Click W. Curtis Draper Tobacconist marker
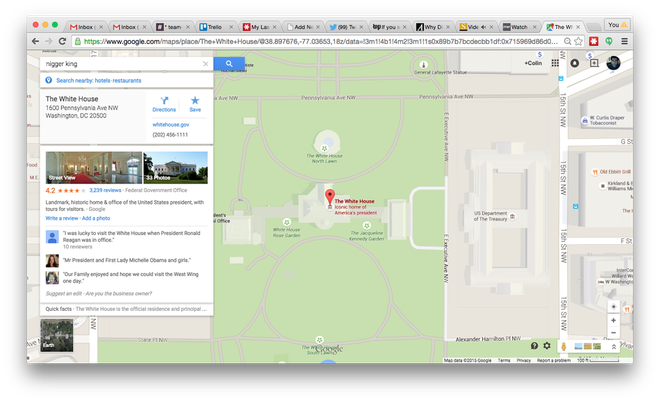The image size is (660, 402). [x=585, y=120]
